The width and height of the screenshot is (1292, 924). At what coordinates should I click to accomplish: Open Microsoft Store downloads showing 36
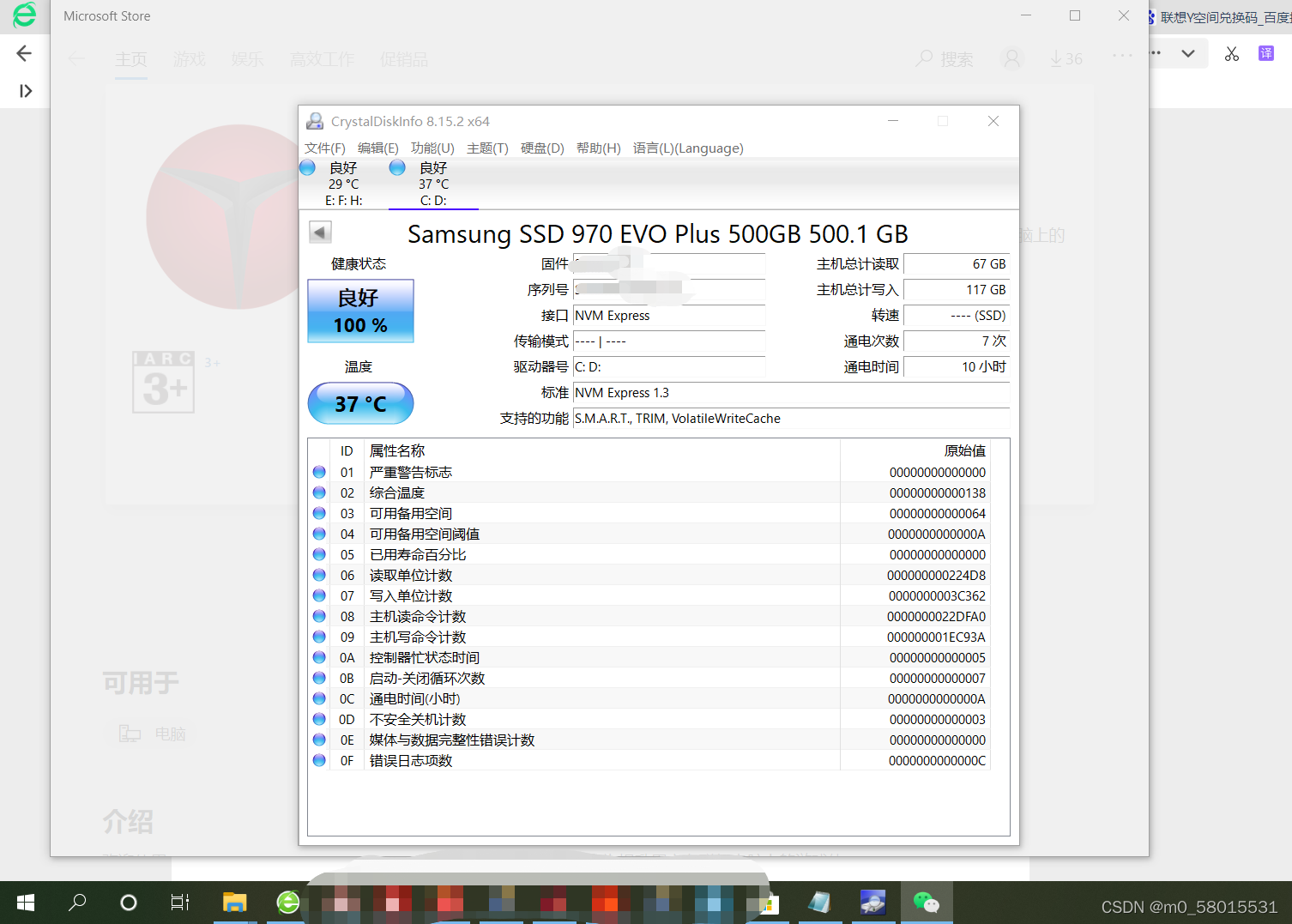(x=1066, y=58)
